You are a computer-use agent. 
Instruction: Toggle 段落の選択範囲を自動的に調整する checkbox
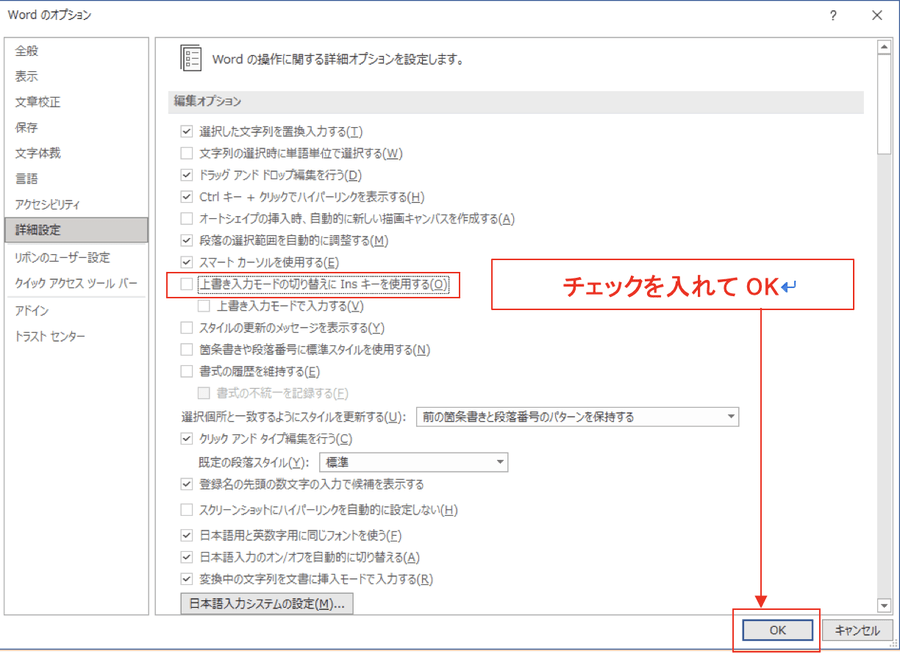coord(187,241)
